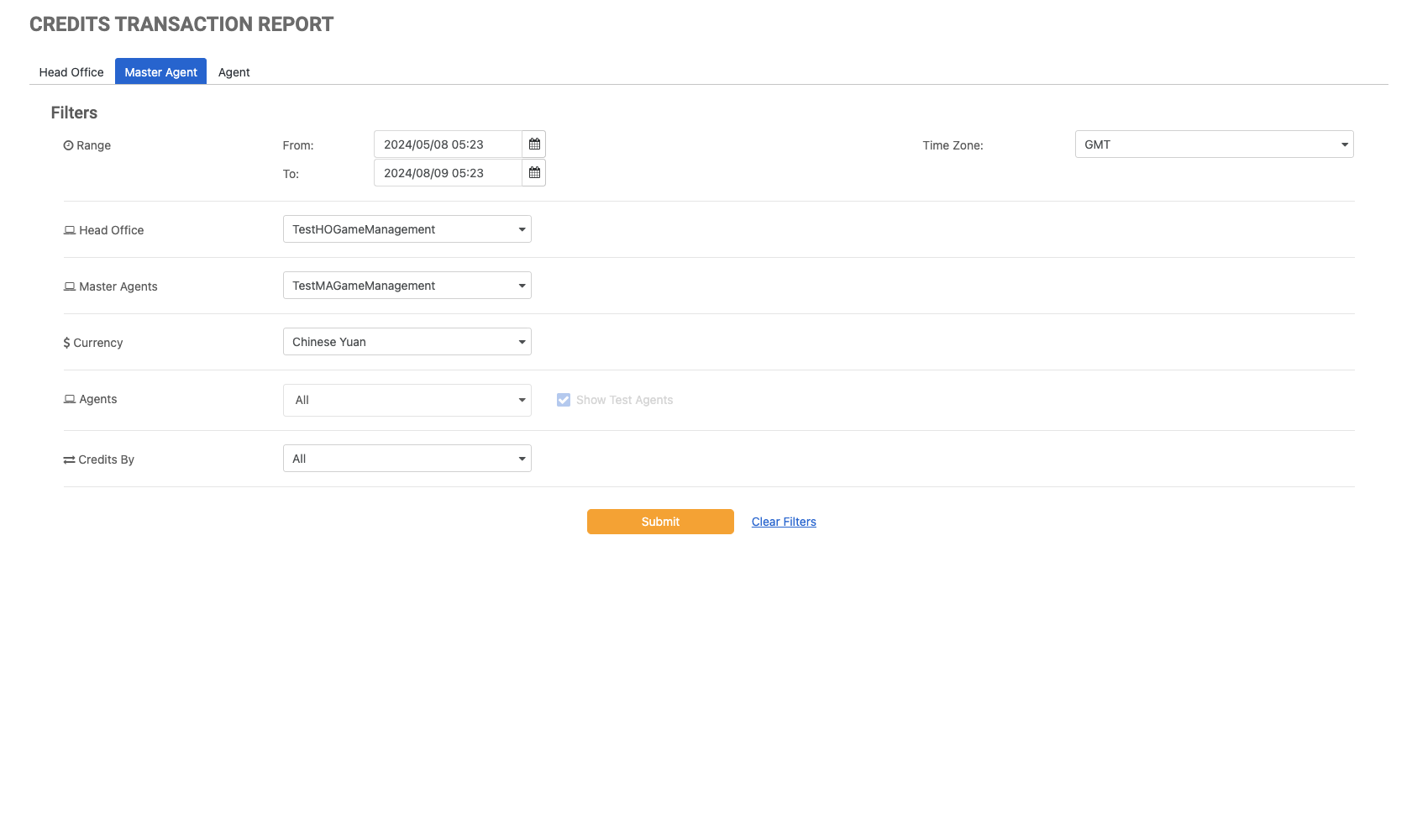Image resolution: width=1412 pixels, height=840 pixels.
Task: Open the To date calendar picker
Action: pyautogui.click(x=534, y=173)
